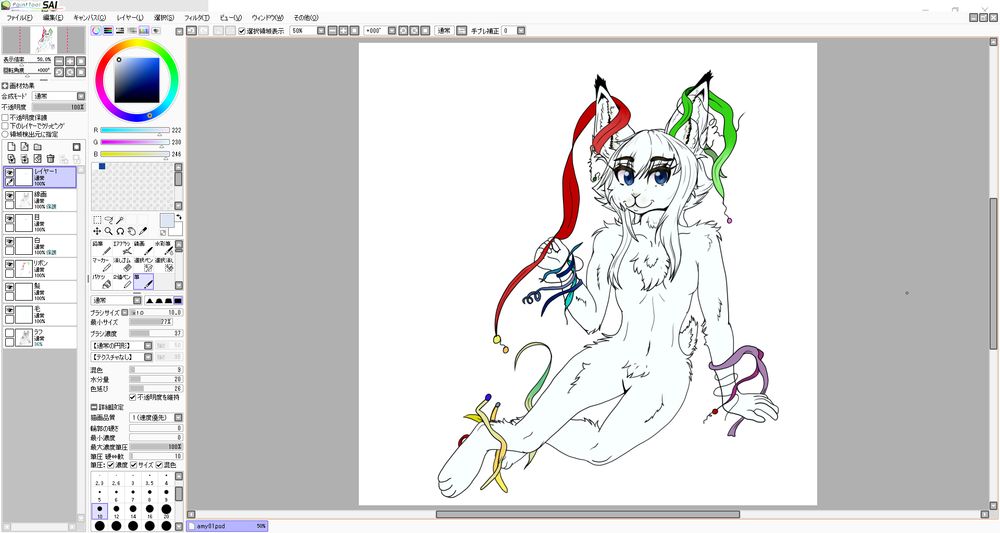This screenshot has width=1000, height=533.
Task: Create a new layer folder
Action: [x=38, y=147]
